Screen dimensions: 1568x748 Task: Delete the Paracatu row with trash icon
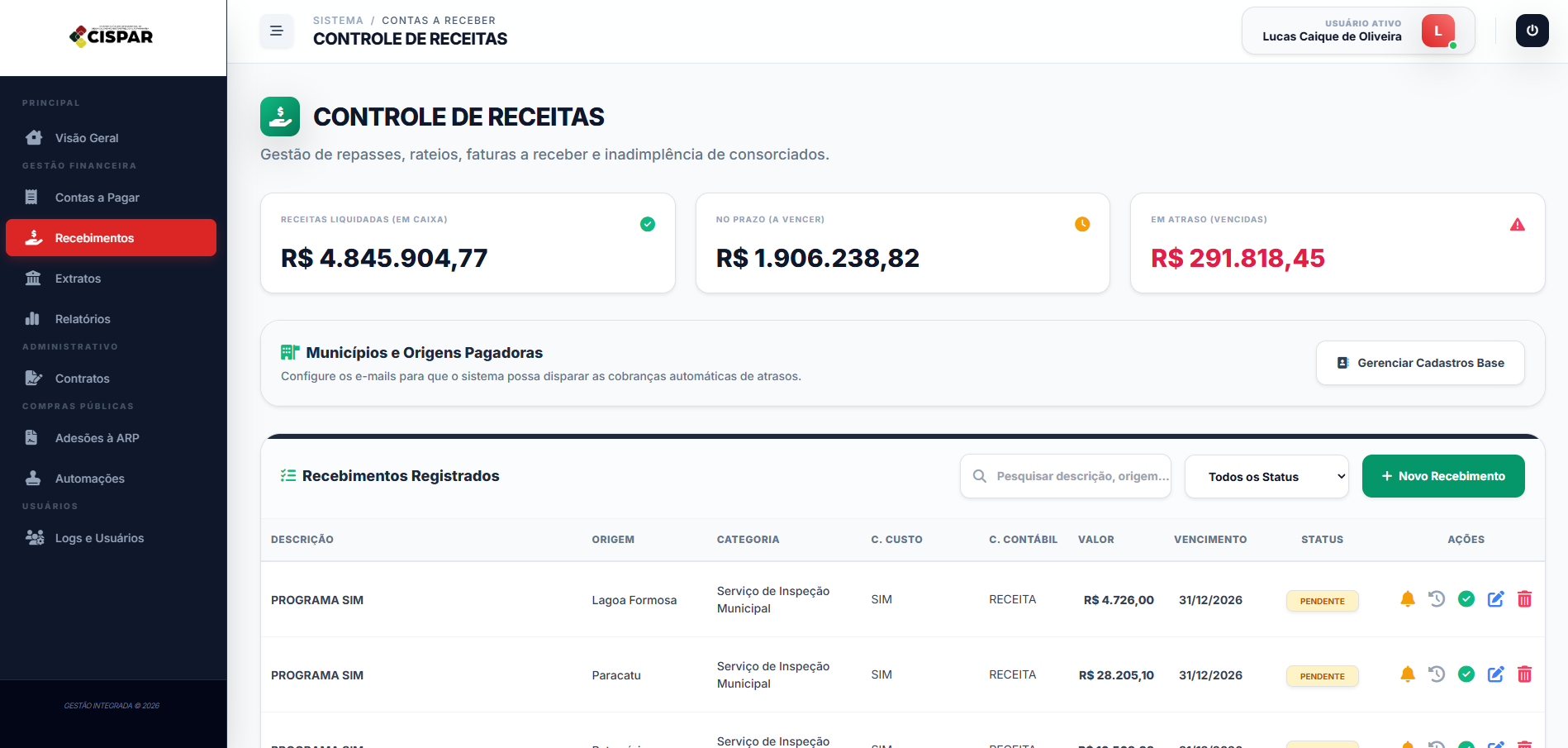tap(1525, 674)
